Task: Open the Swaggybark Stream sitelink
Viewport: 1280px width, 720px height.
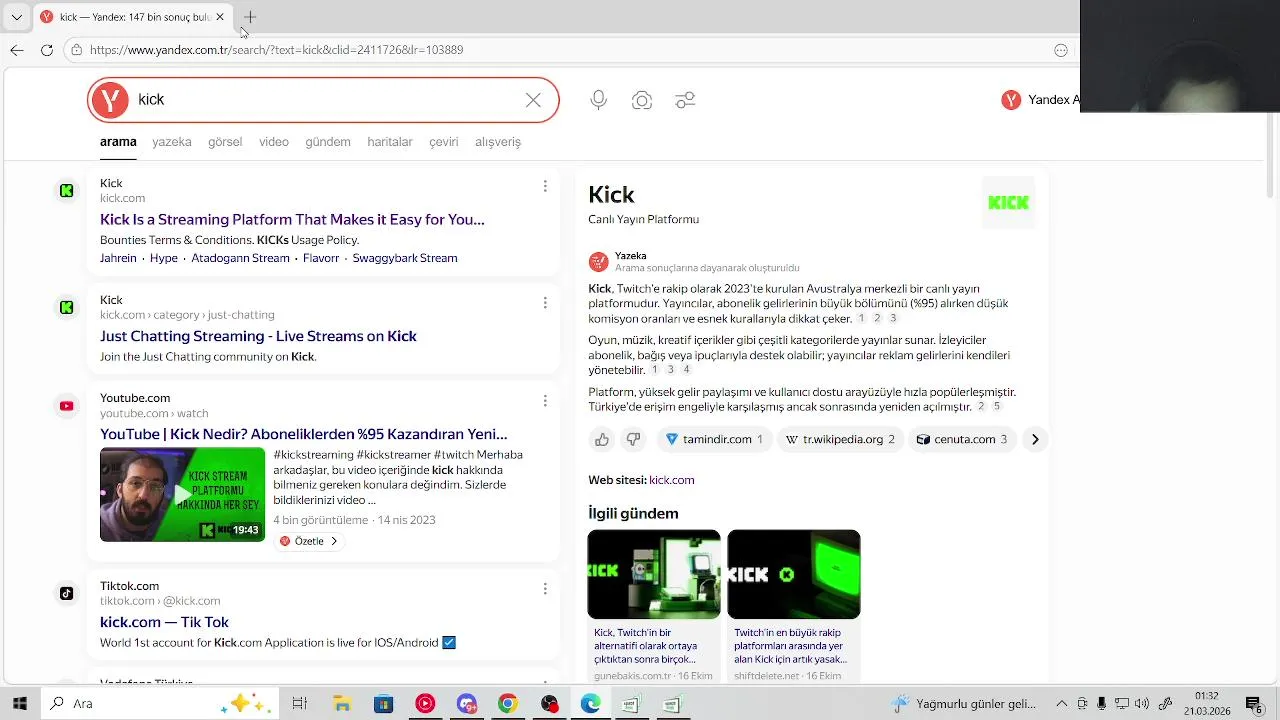Action: (405, 258)
